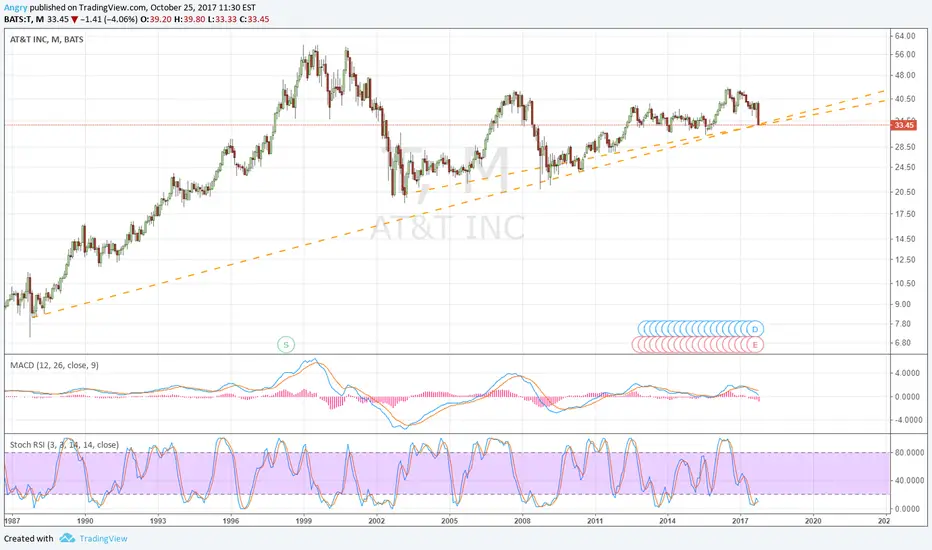The image size is (932, 550).
Task: Click the 7.80 price axis label
Action: pyautogui.click(x=902, y=323)
